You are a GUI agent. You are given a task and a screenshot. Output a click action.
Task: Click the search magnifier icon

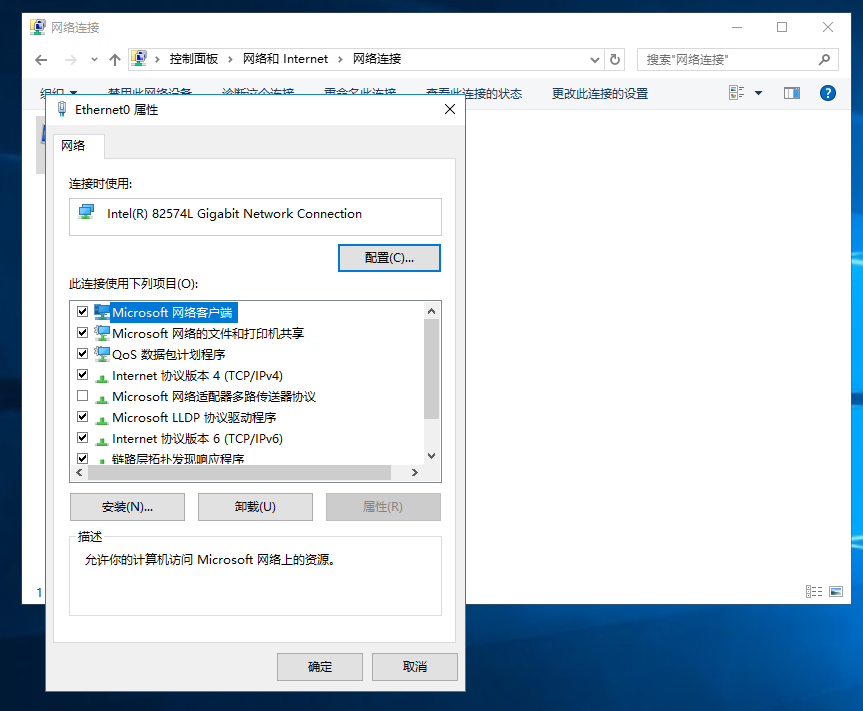(x=824, y=59)
